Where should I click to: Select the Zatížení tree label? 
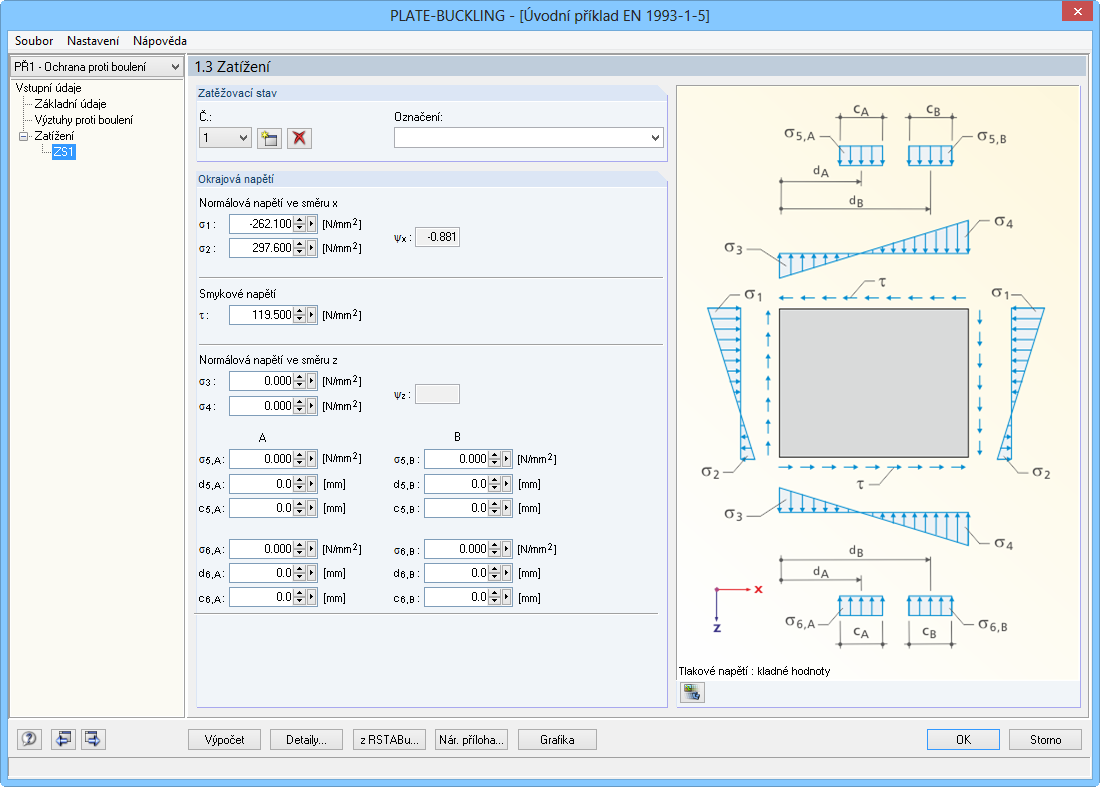54,136
